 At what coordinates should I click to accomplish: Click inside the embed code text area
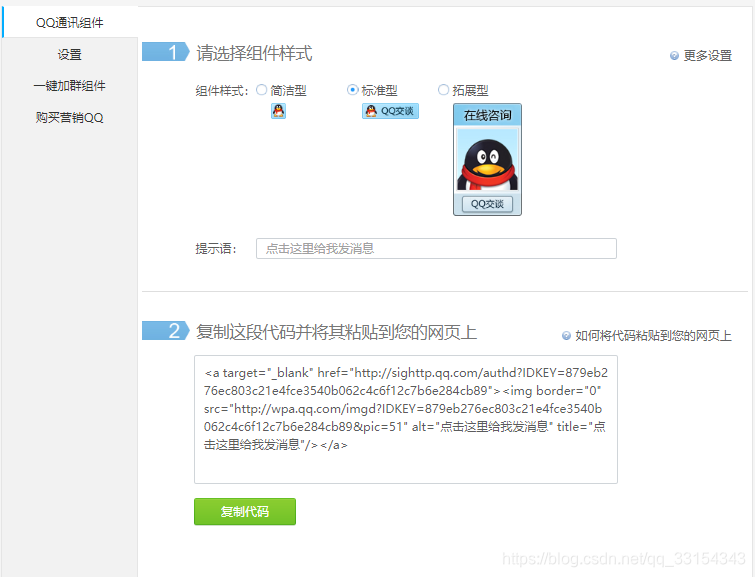406,420
